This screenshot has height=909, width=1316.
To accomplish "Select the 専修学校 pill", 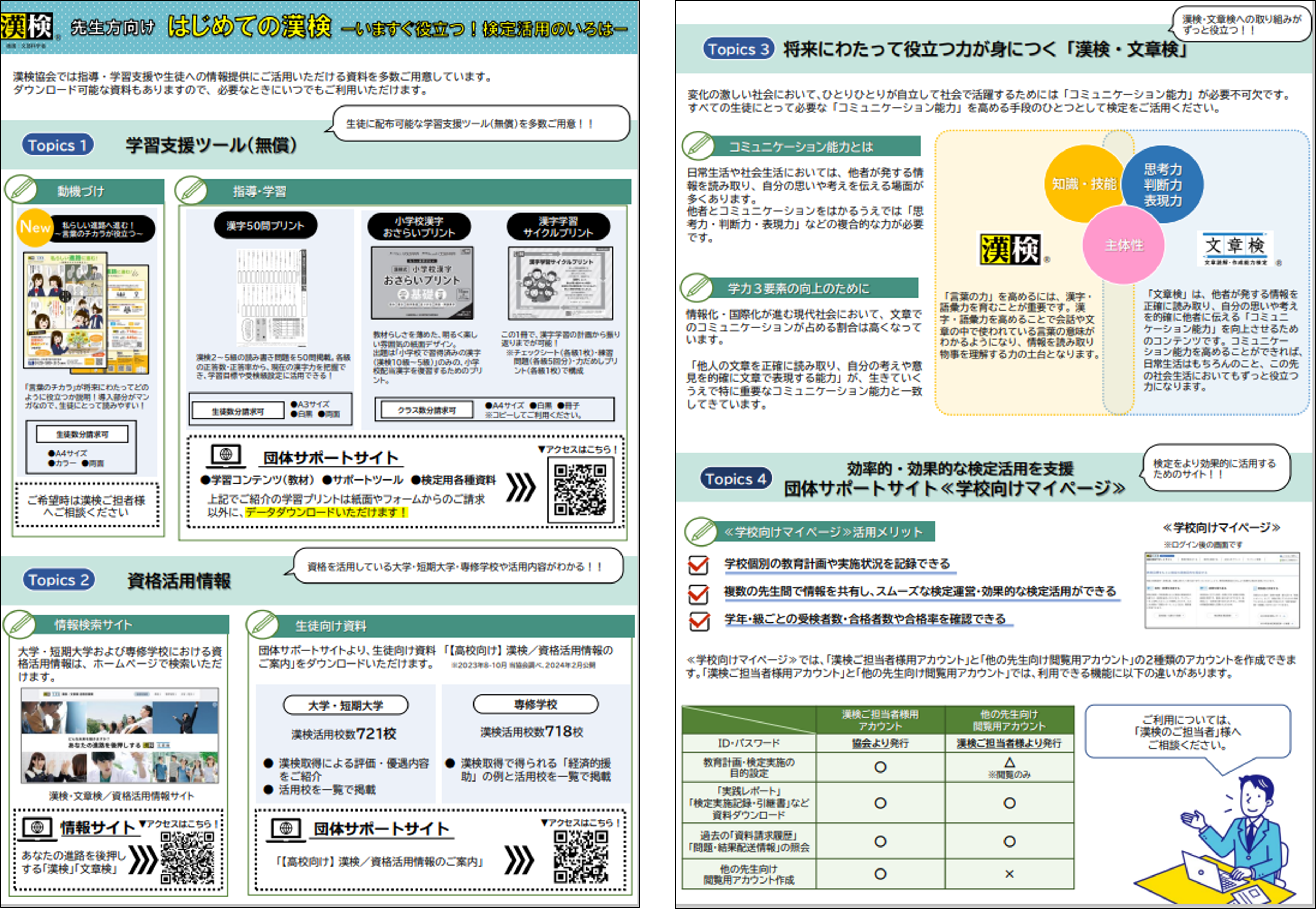I will (536, 704).
